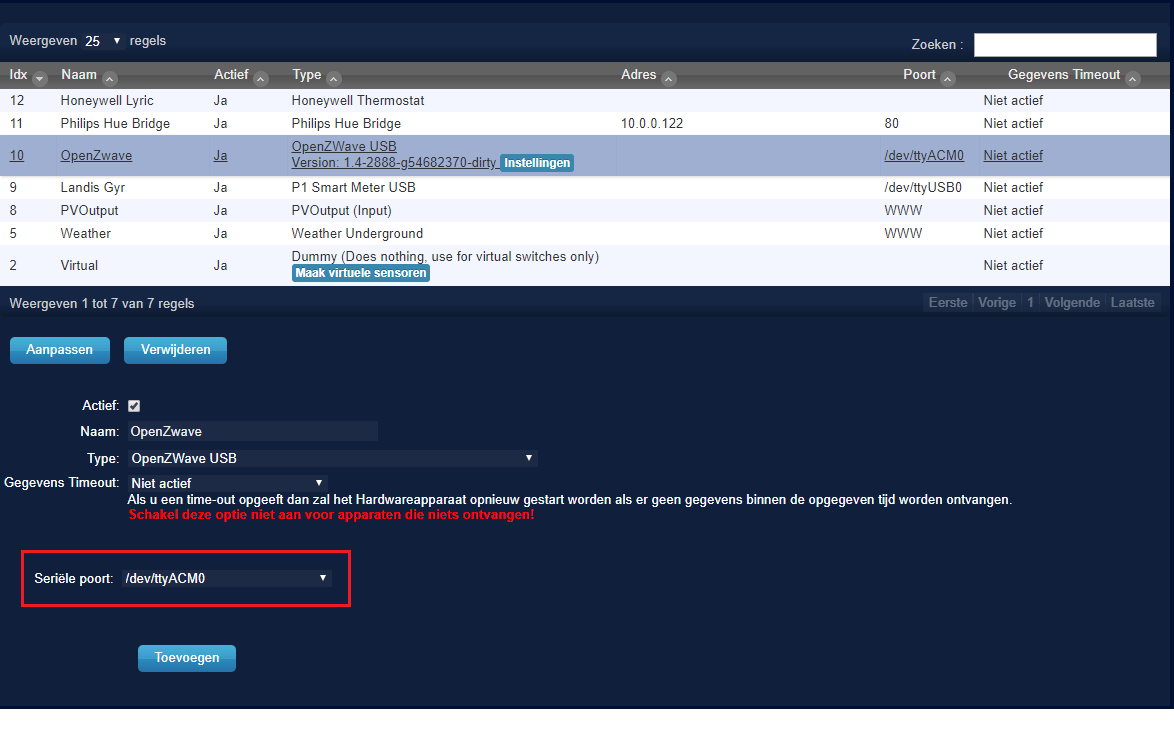This screenshot has width=1174, height=735.
Task: Click the Naam input field
Action: [x=252, y=431]
